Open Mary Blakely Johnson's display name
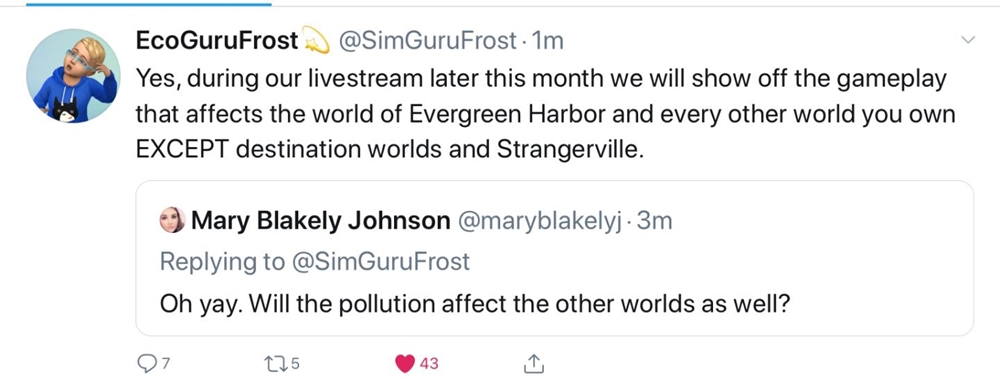The height and width of the screenshot is (381, 1000). pyautogui.click(x=321, y=221)
